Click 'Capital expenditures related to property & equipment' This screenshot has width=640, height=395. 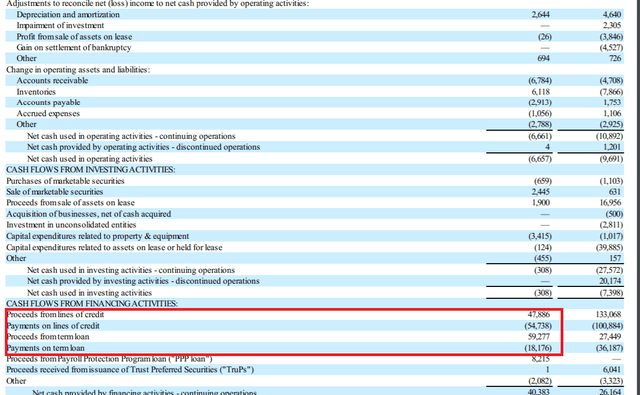coord(98,236)
